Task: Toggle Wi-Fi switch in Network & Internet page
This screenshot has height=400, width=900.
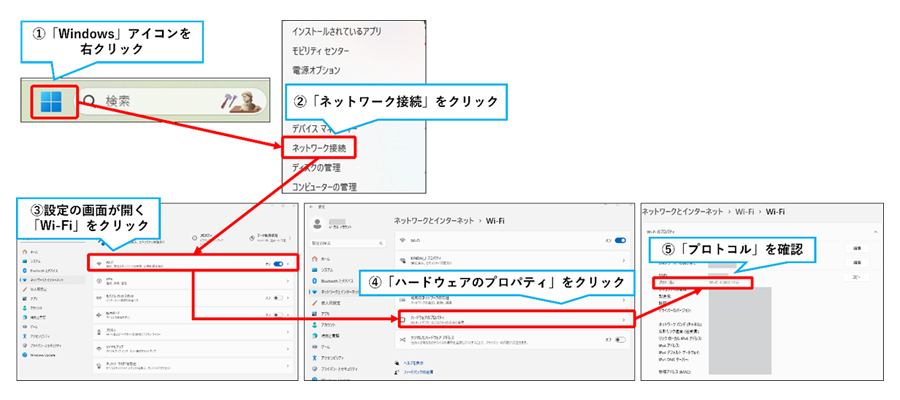Action: (278, 263)
